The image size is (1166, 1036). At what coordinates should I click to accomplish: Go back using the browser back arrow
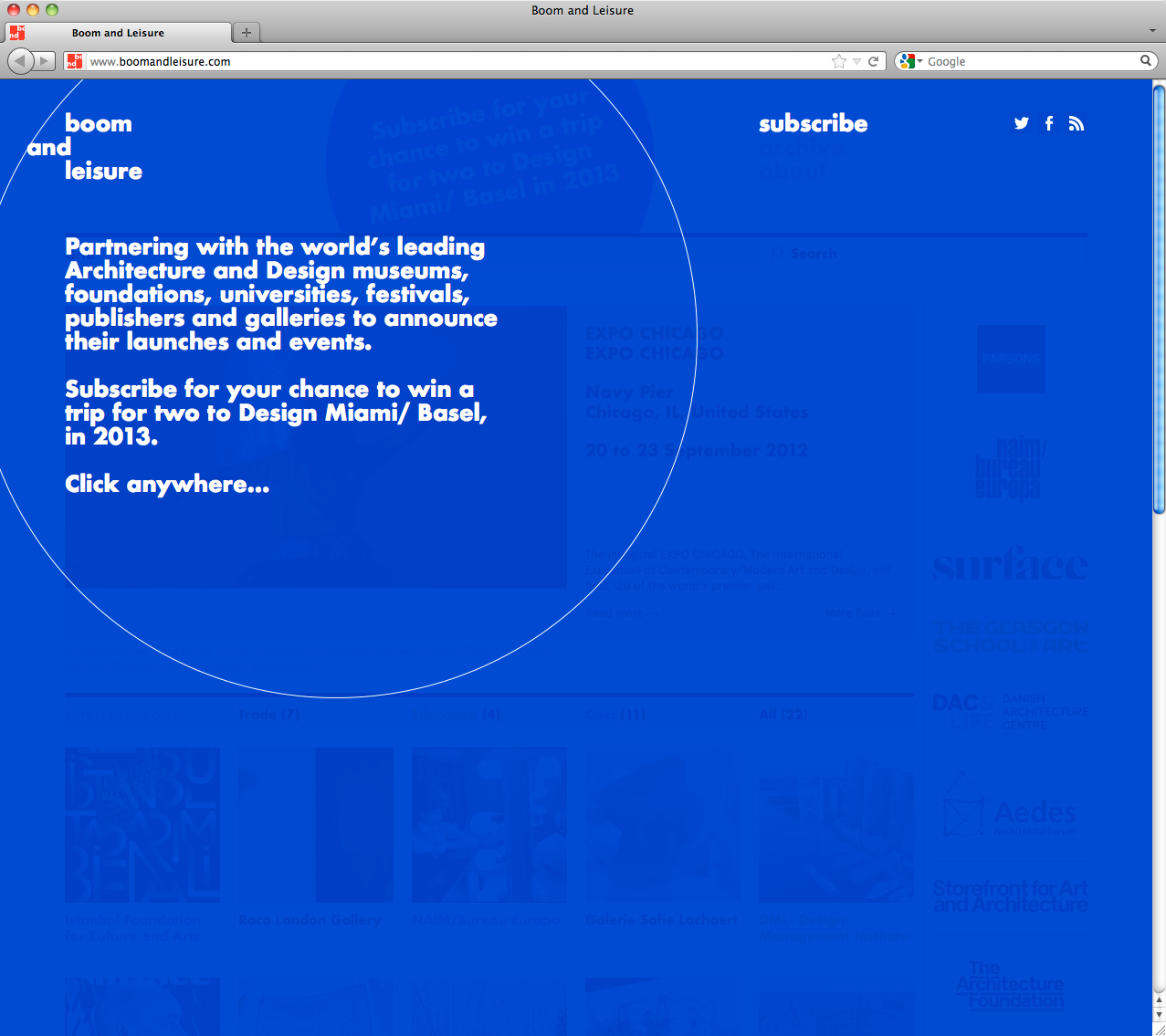[20, 61]
